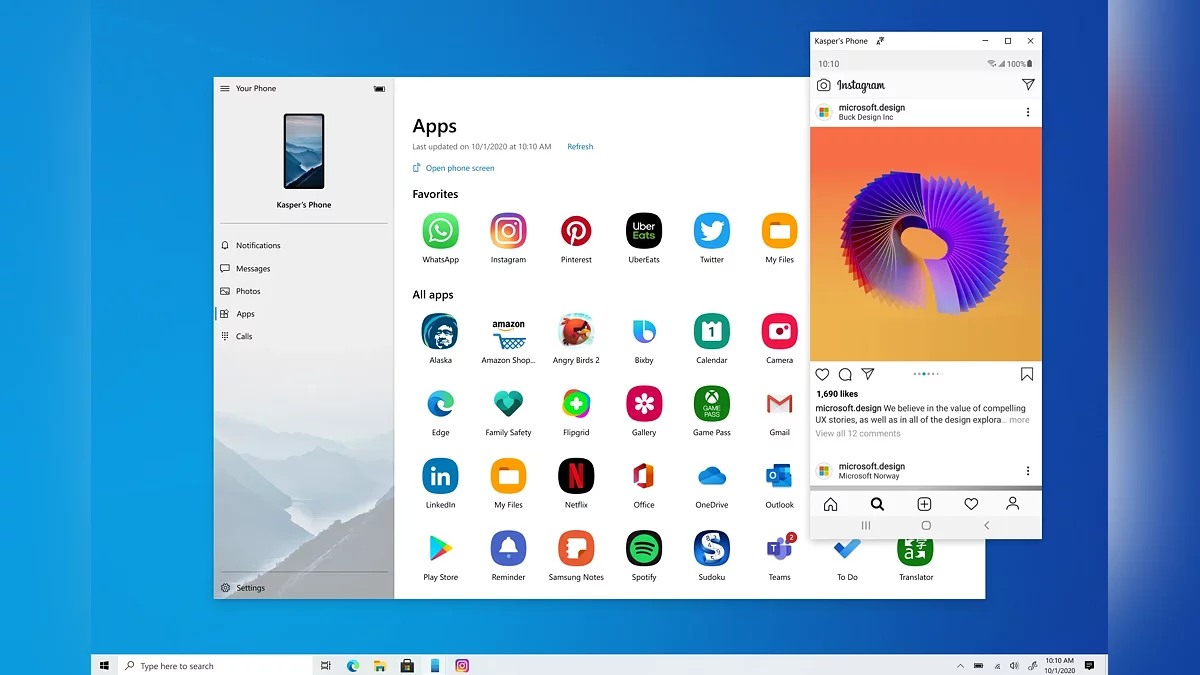Viewport: 1200px width, 675px height.
Task: Open Angry Birds 2
Action: click(576, 331)
